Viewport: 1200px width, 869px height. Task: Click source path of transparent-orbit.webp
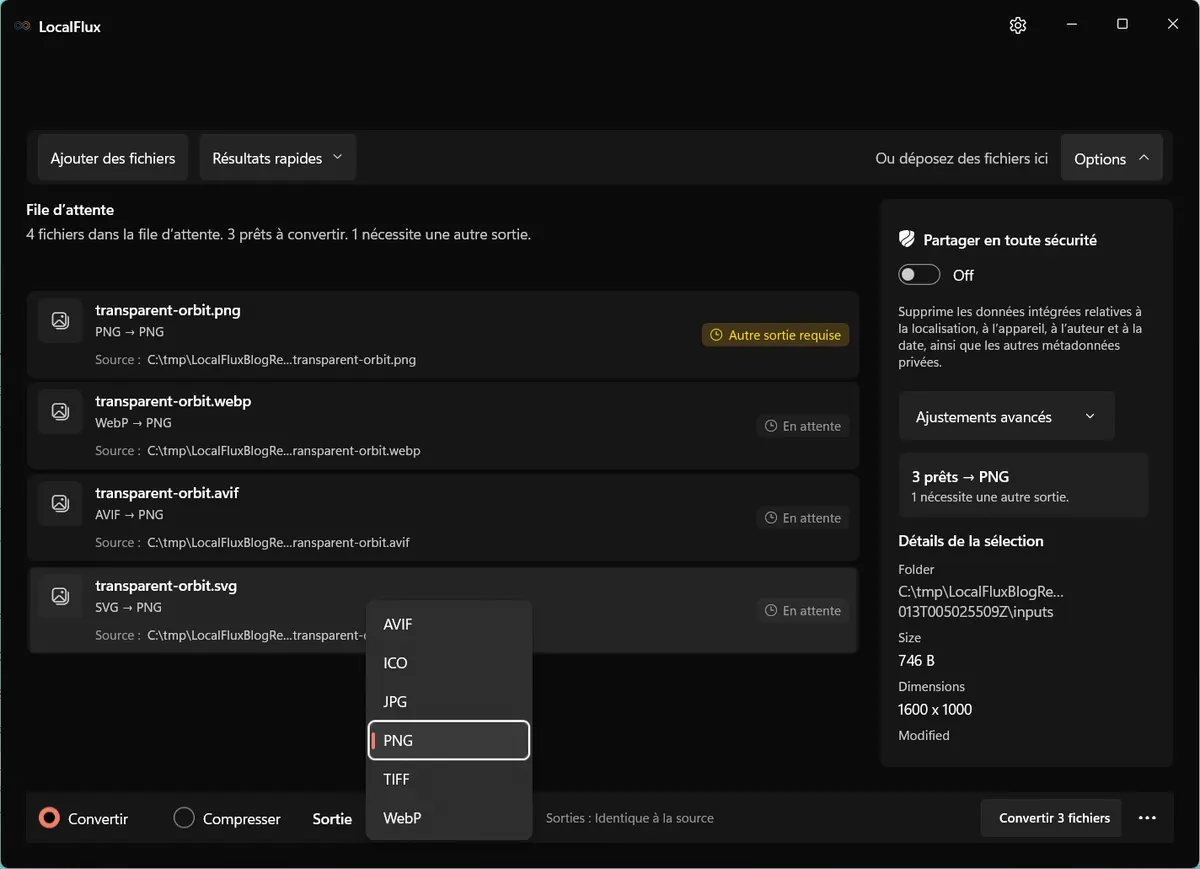(284, 451)
